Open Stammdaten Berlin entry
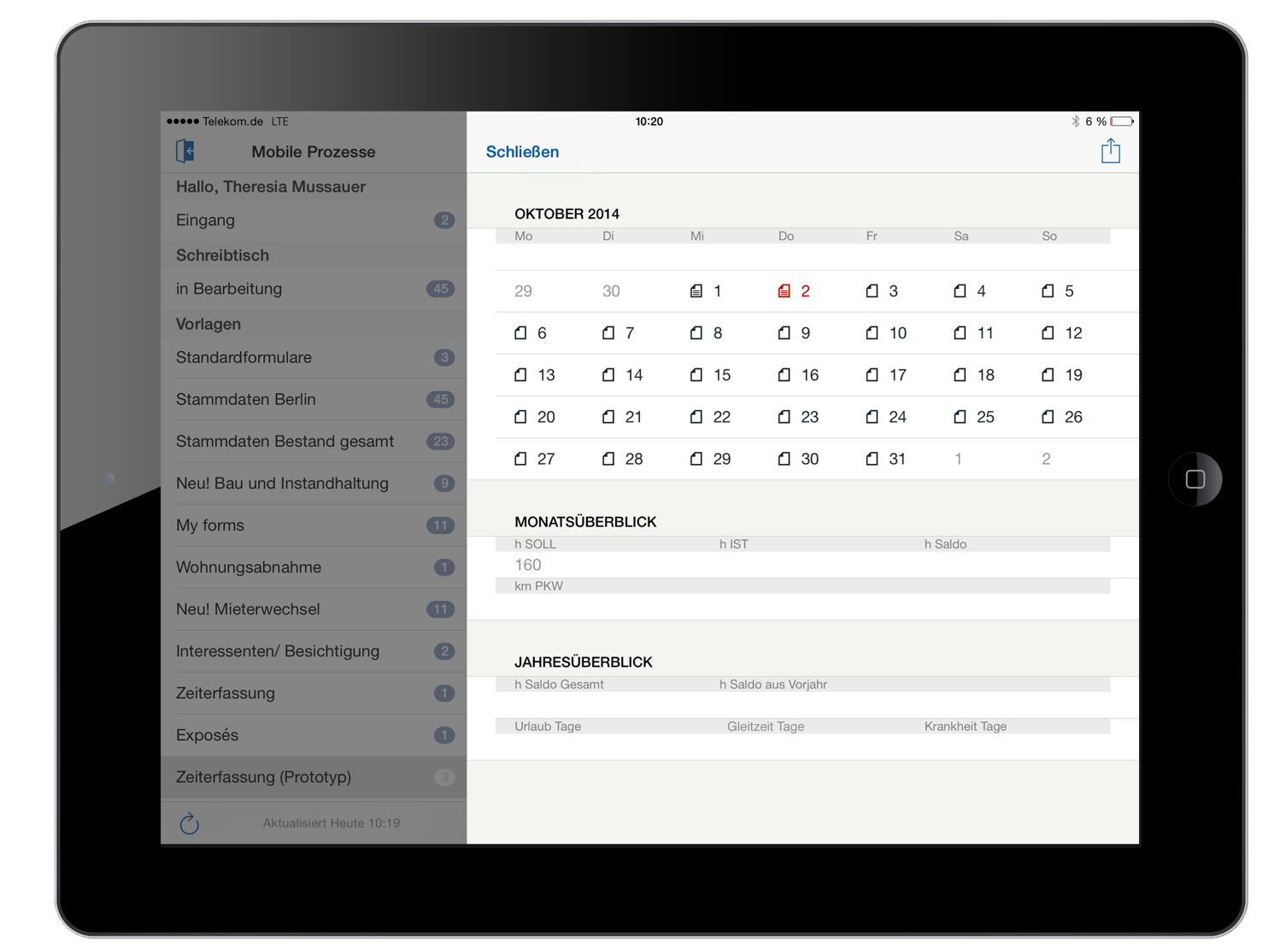Screen dimensions: 1286x952 pyautogui.click(x=313, y=400)
